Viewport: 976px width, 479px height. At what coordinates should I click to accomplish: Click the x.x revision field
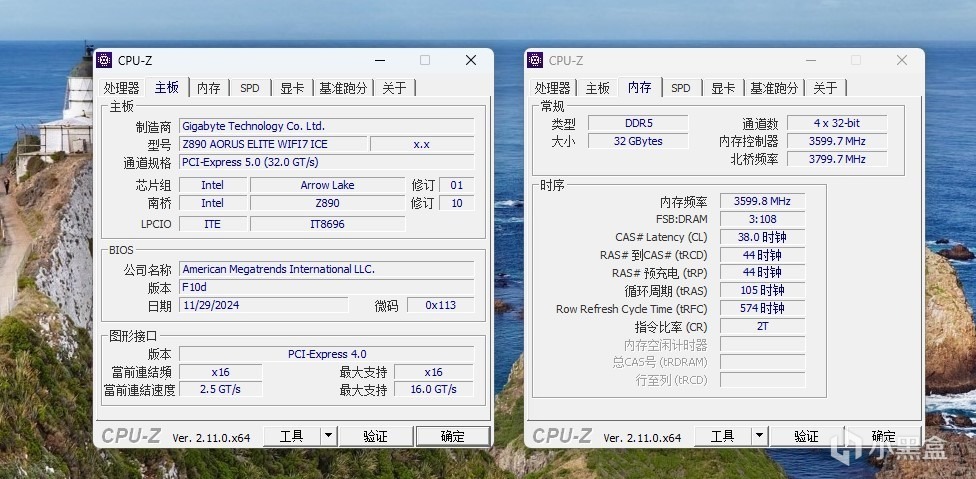coord(422,144)
